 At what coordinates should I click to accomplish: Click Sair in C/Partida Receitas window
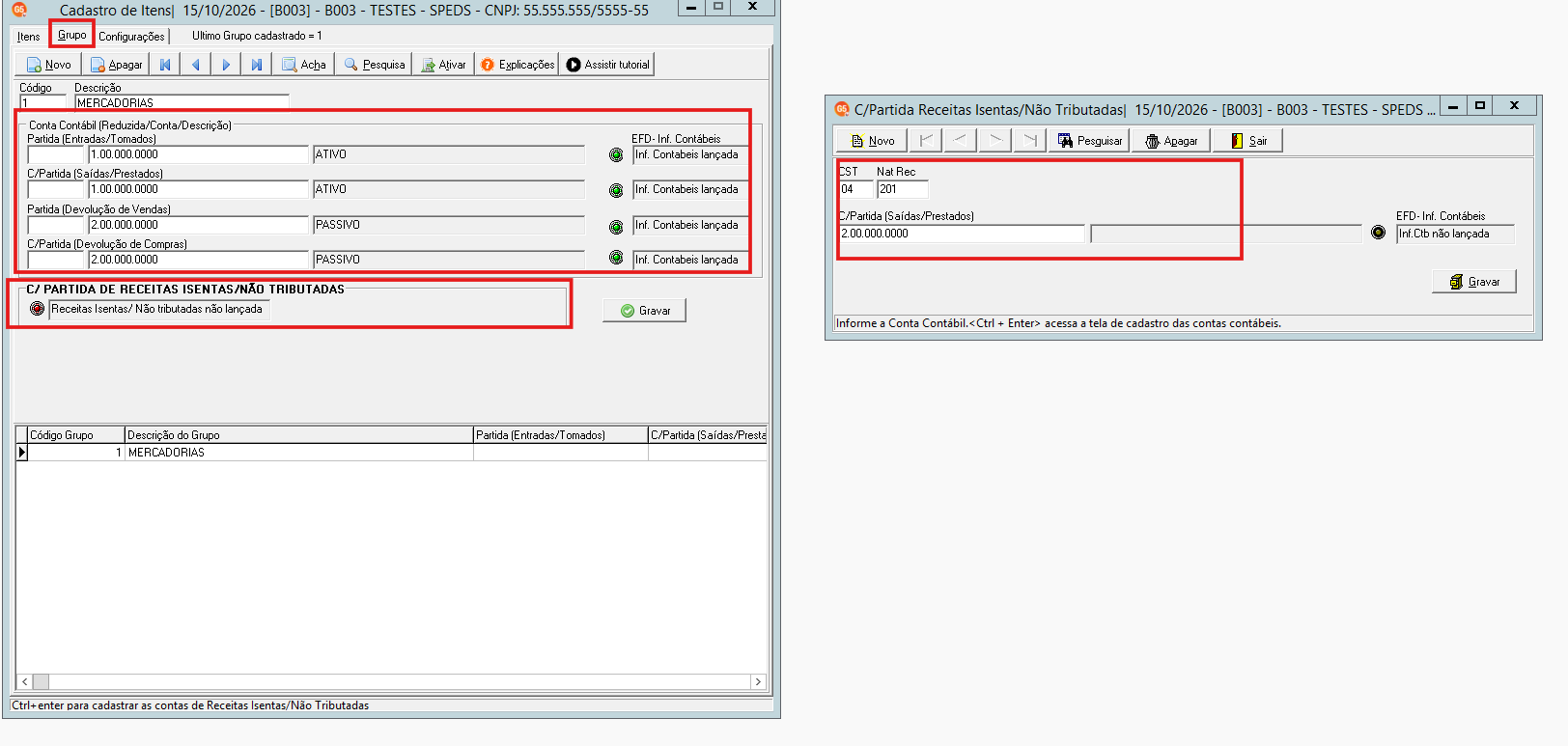pos(1248,141)
